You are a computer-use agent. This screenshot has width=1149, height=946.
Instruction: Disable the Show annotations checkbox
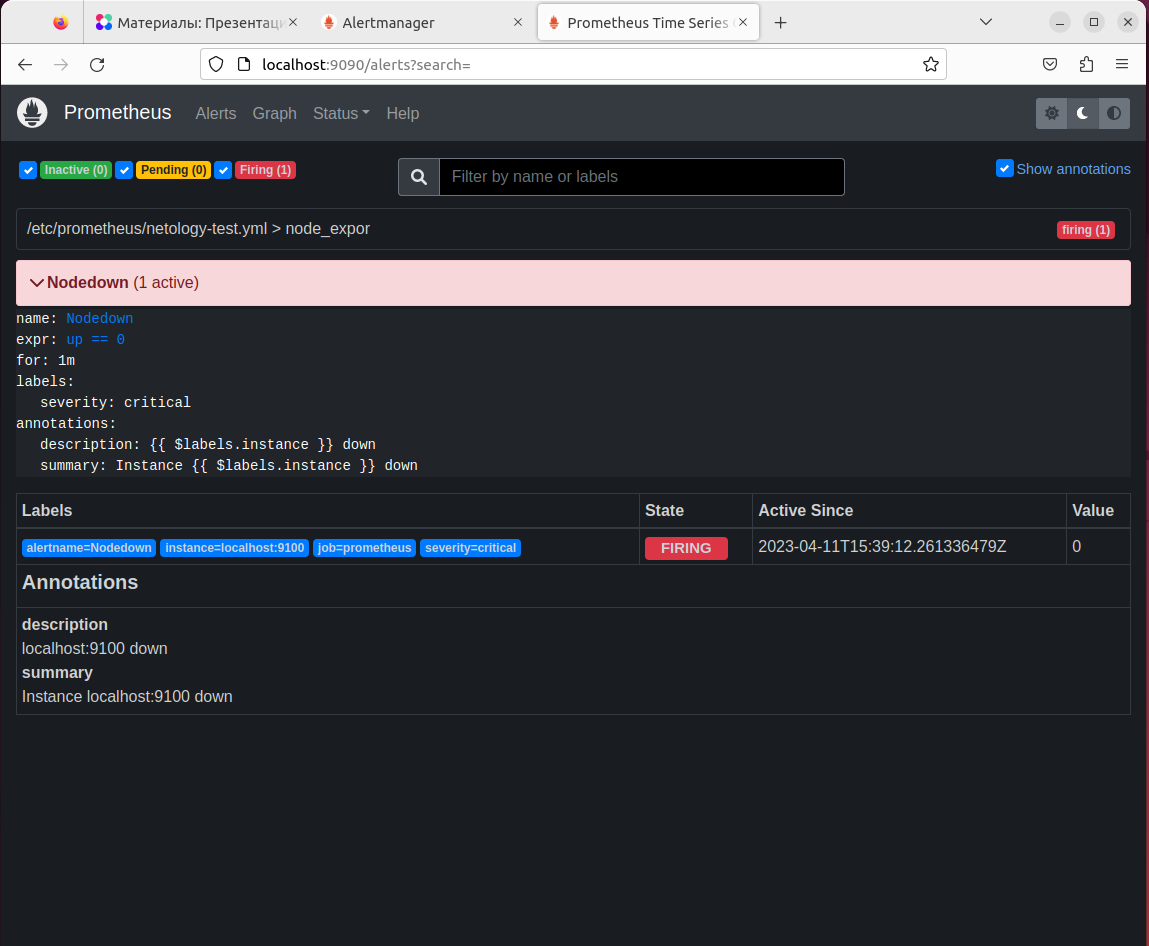[1004, 168]
